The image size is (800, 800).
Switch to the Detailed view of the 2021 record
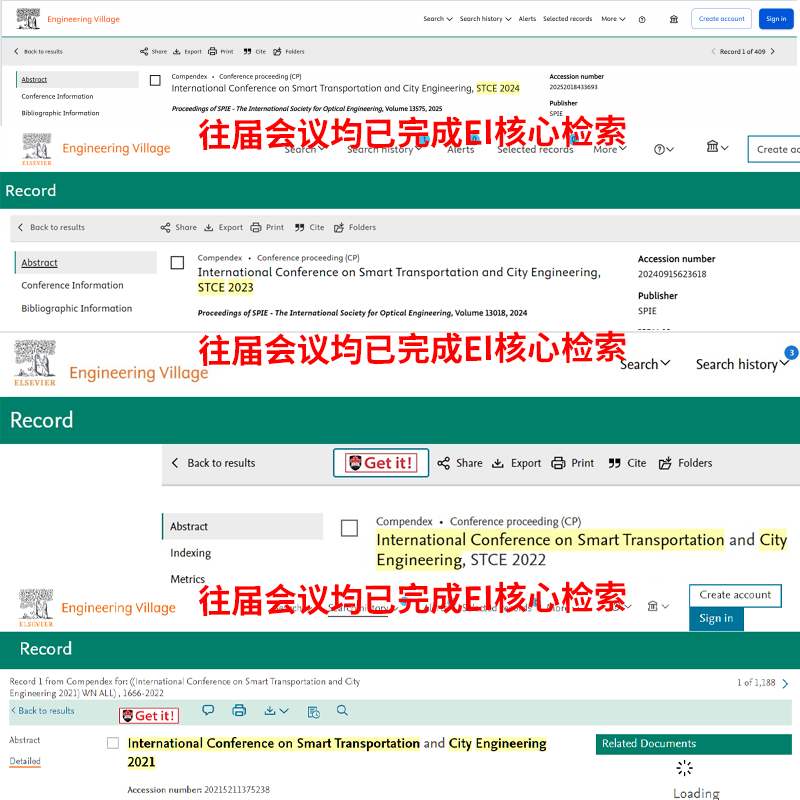tap(25, 761)
